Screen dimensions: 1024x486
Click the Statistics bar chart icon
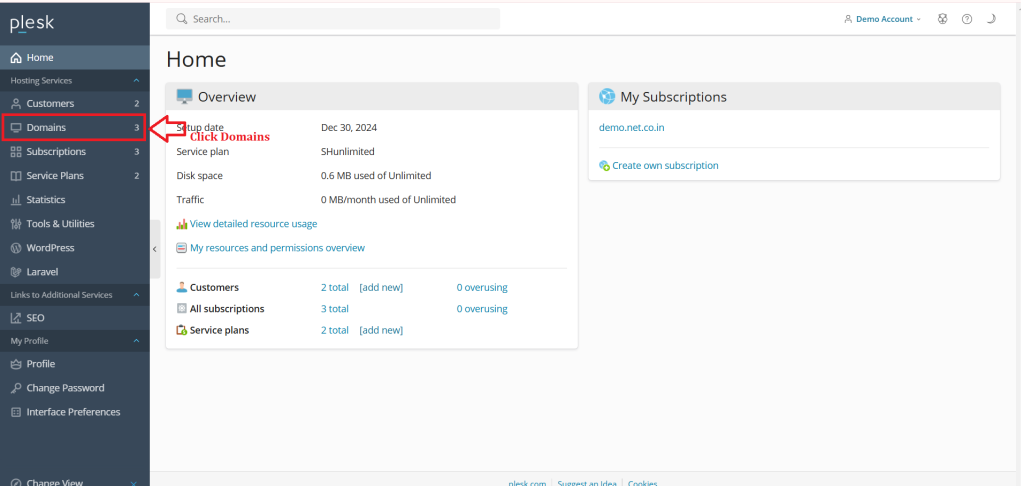click(16, 200)
